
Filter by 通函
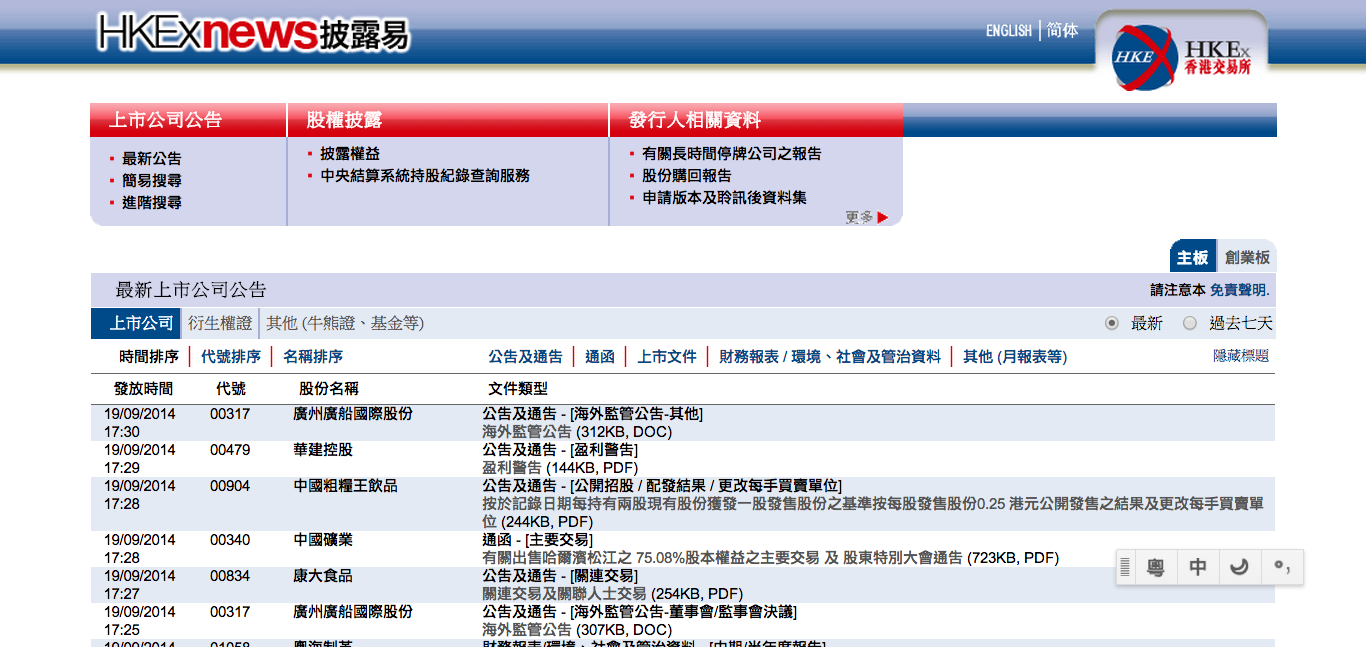click(600, 357)
